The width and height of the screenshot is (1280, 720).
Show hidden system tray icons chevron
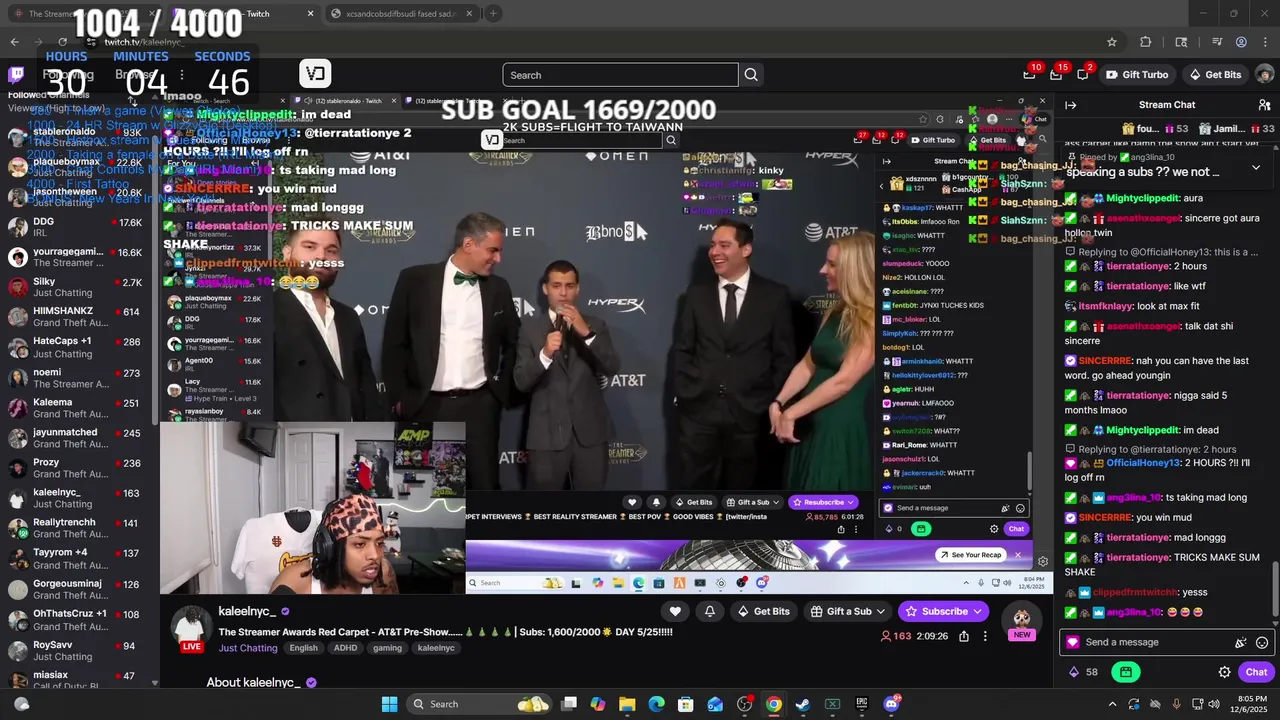pyautogui.click(x=1112, y=704)
